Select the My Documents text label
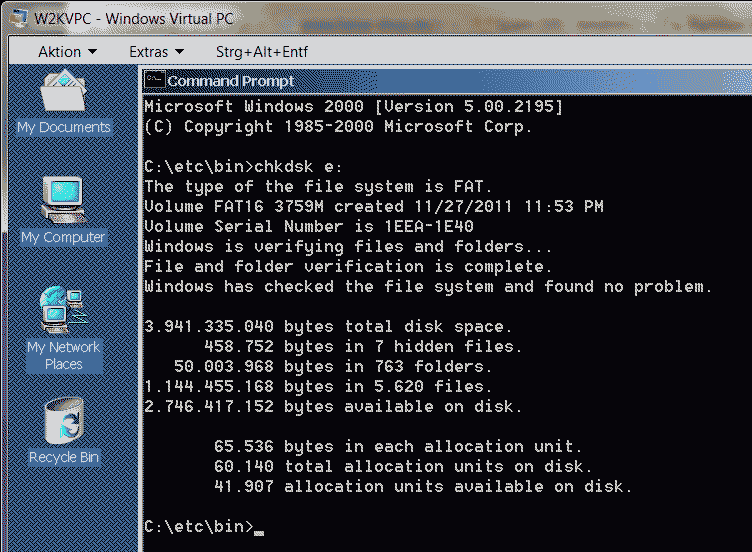Screen dimensions: 752x552 pyautogui.click(x=64, y=127)
